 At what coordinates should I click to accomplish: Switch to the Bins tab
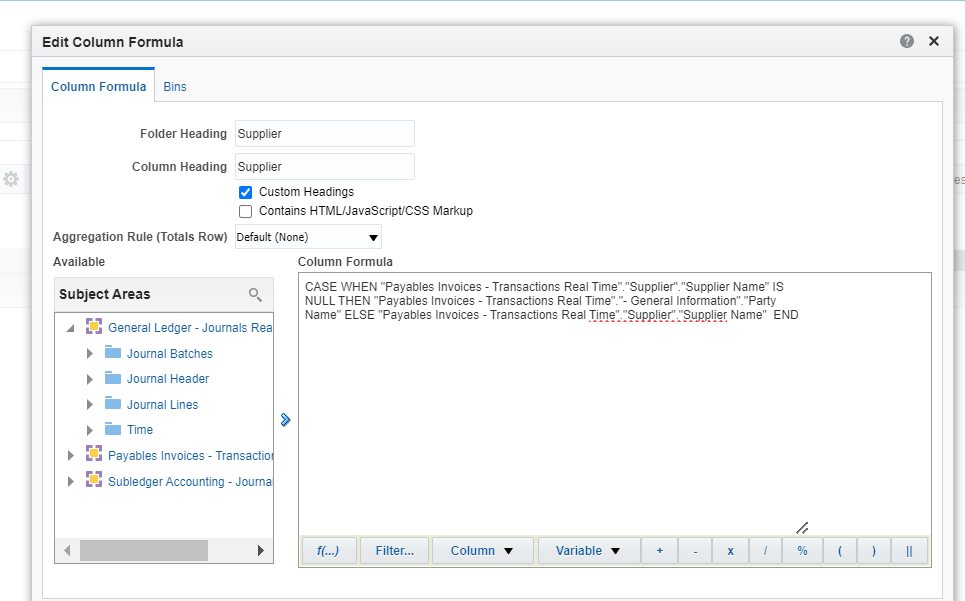click(x=175, y=87)
